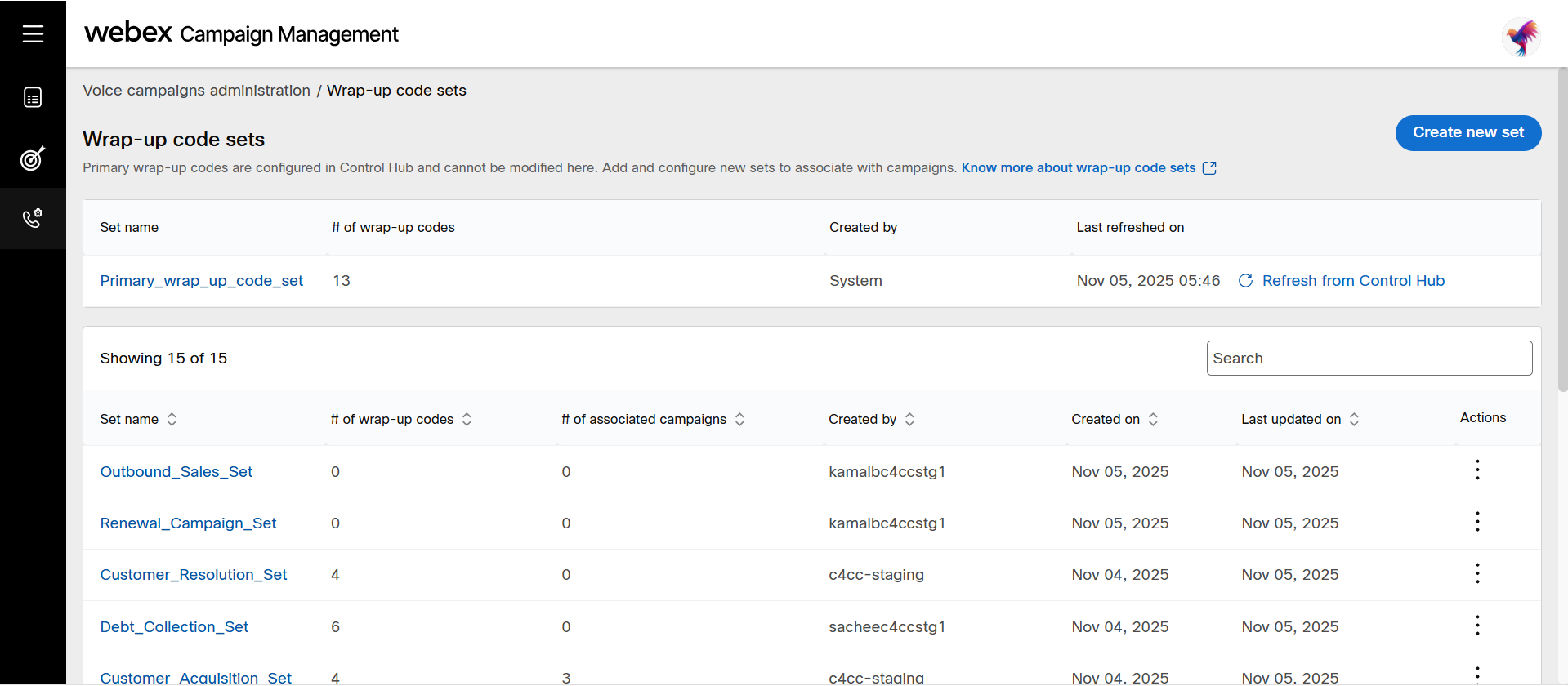Sort the table by Set name

[172, 419]
